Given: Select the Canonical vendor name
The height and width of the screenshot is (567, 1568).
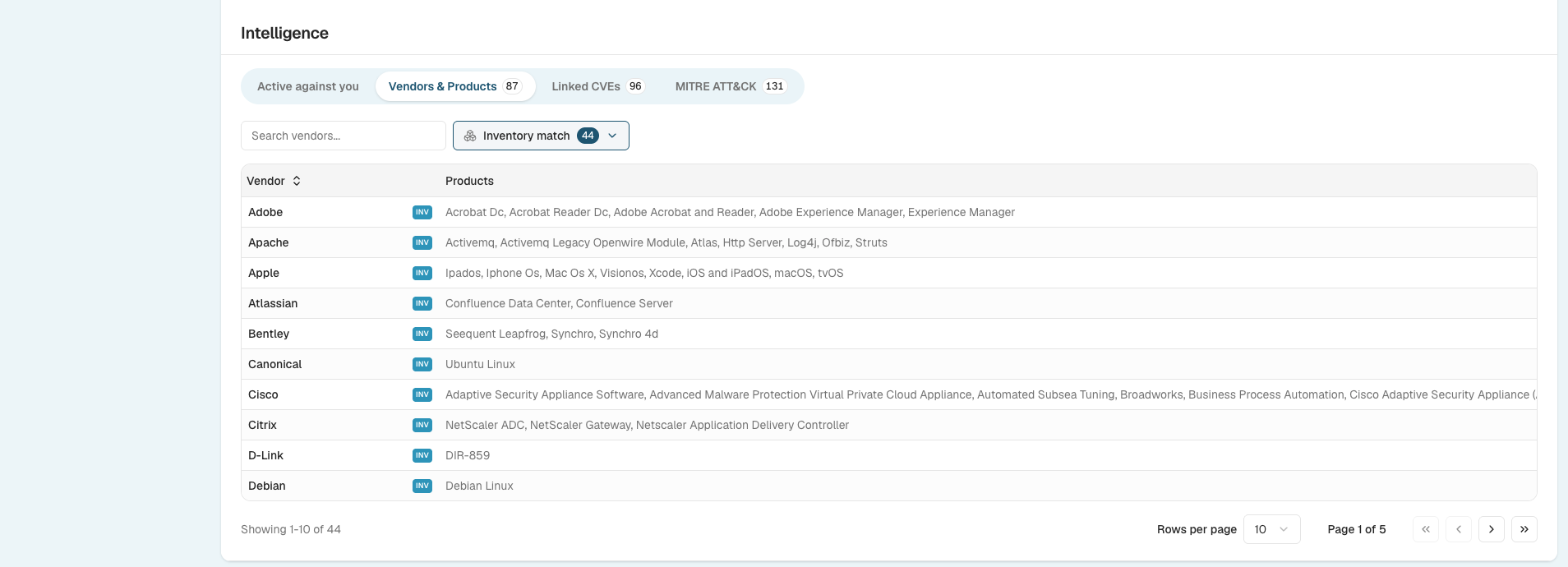Looking at the screenshot, I should (275, 364).
